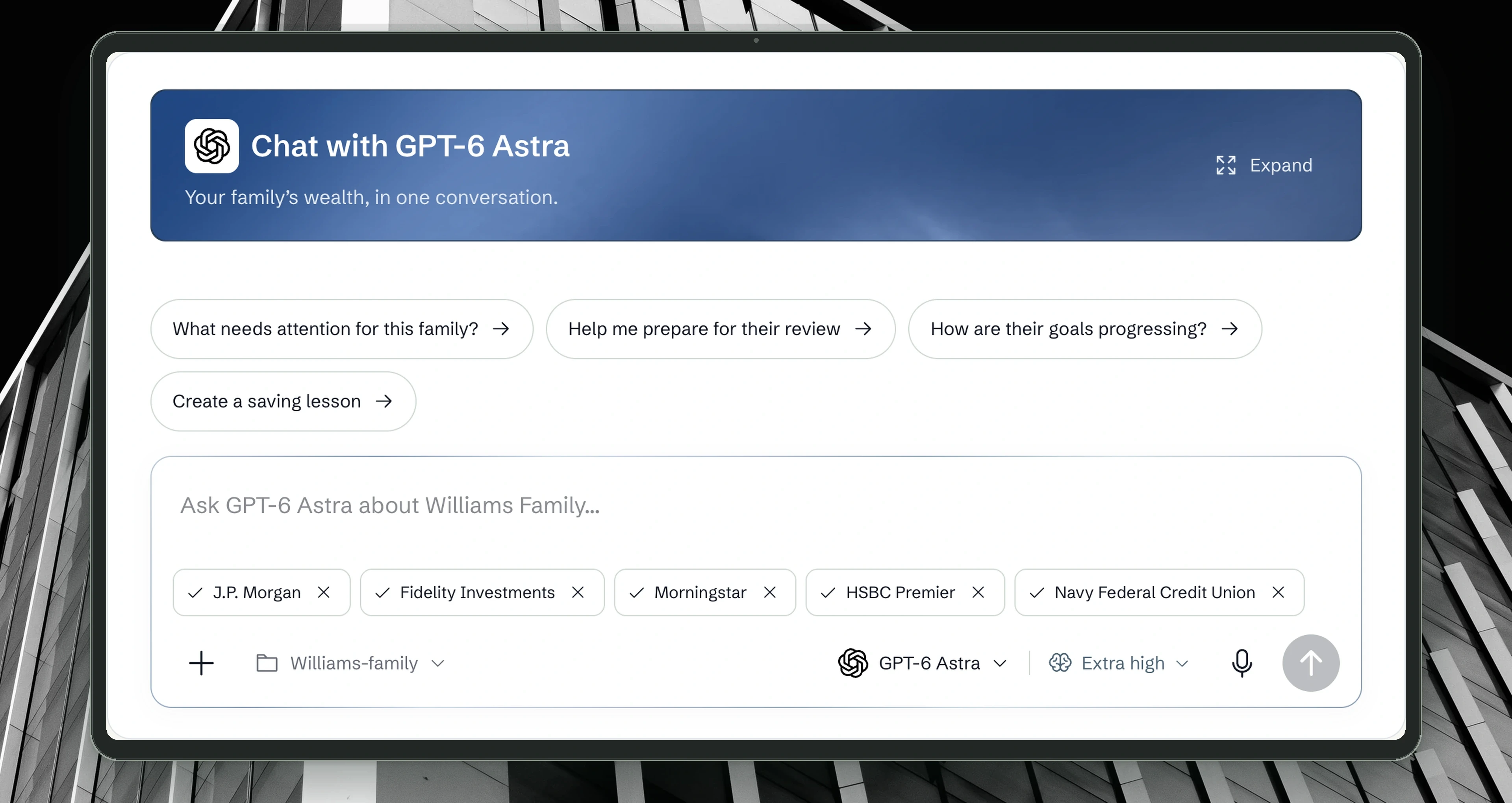Toggle the J.P. Morgan checkmark
The height and width of the screenshot is (803, 1512).
point(195,593)
